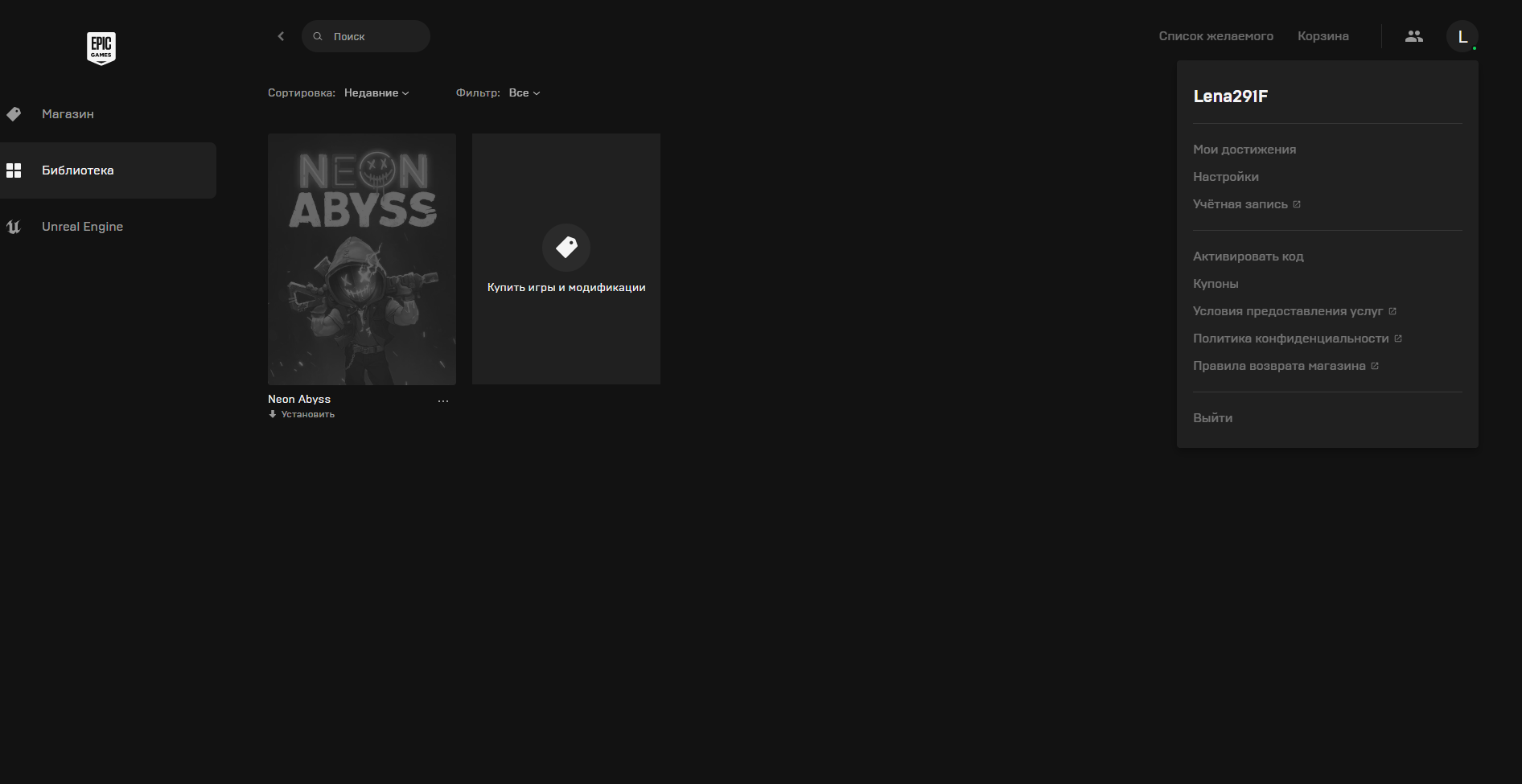The height and width of the screenshot is (784, 1522).
Task: Select Мои достижения in the profile menu
Action: coord(1244,150)
